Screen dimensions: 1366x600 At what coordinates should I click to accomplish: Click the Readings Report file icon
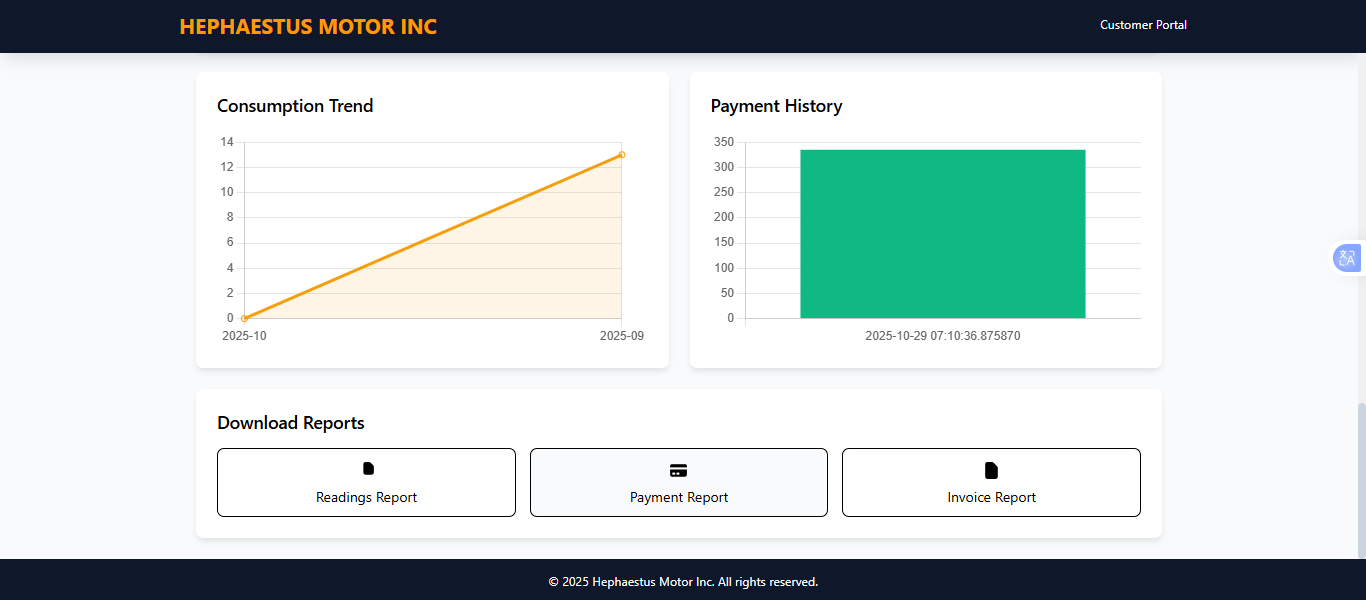point(367,469)
